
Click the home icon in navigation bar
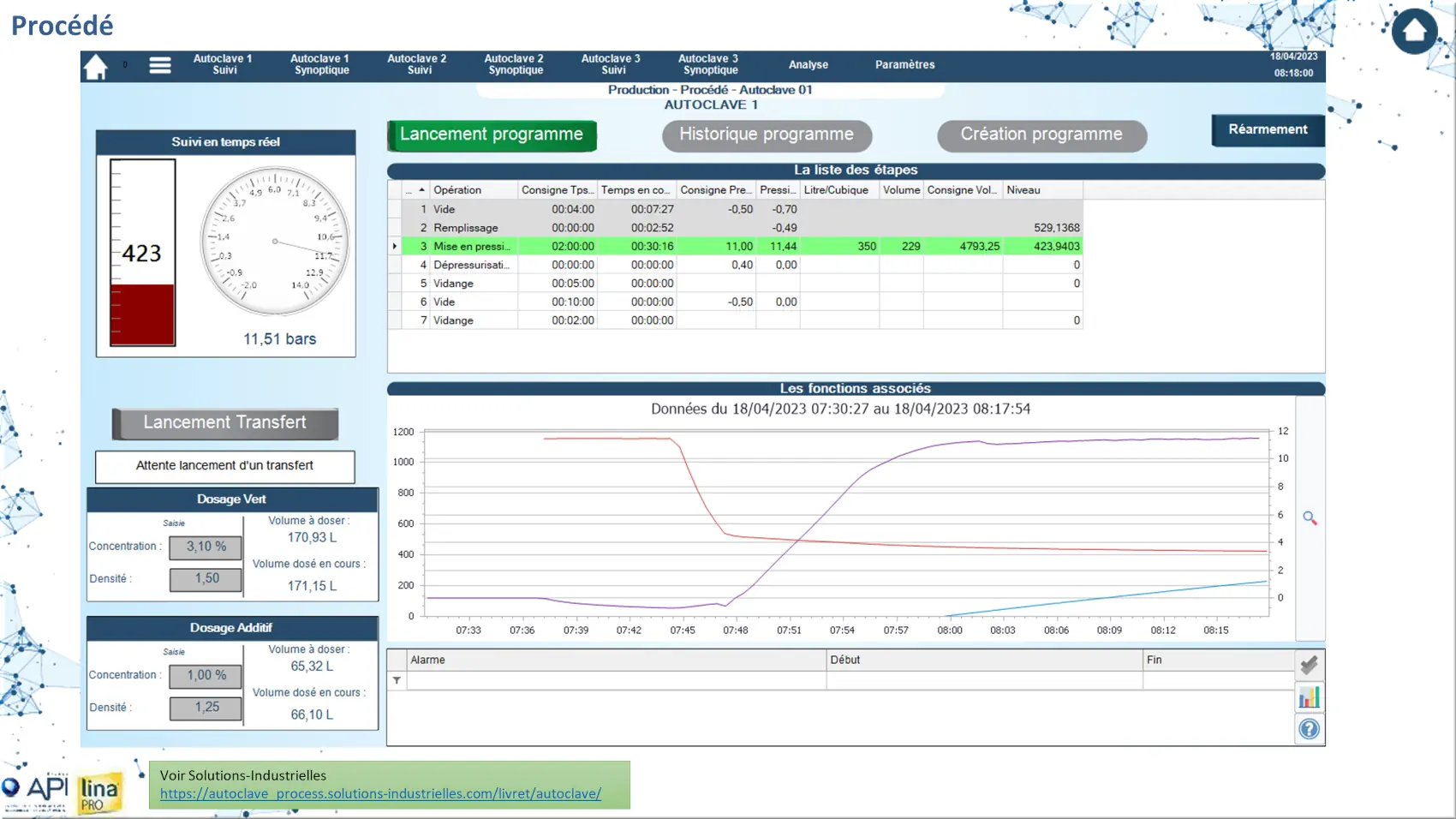(96, 66)
